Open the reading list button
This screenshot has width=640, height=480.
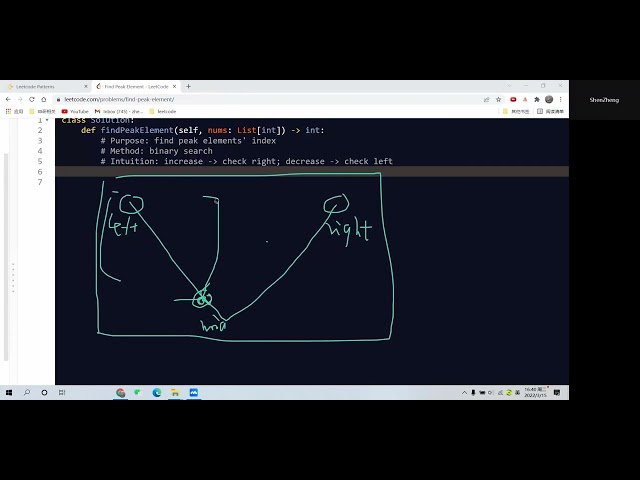(550, 111)
